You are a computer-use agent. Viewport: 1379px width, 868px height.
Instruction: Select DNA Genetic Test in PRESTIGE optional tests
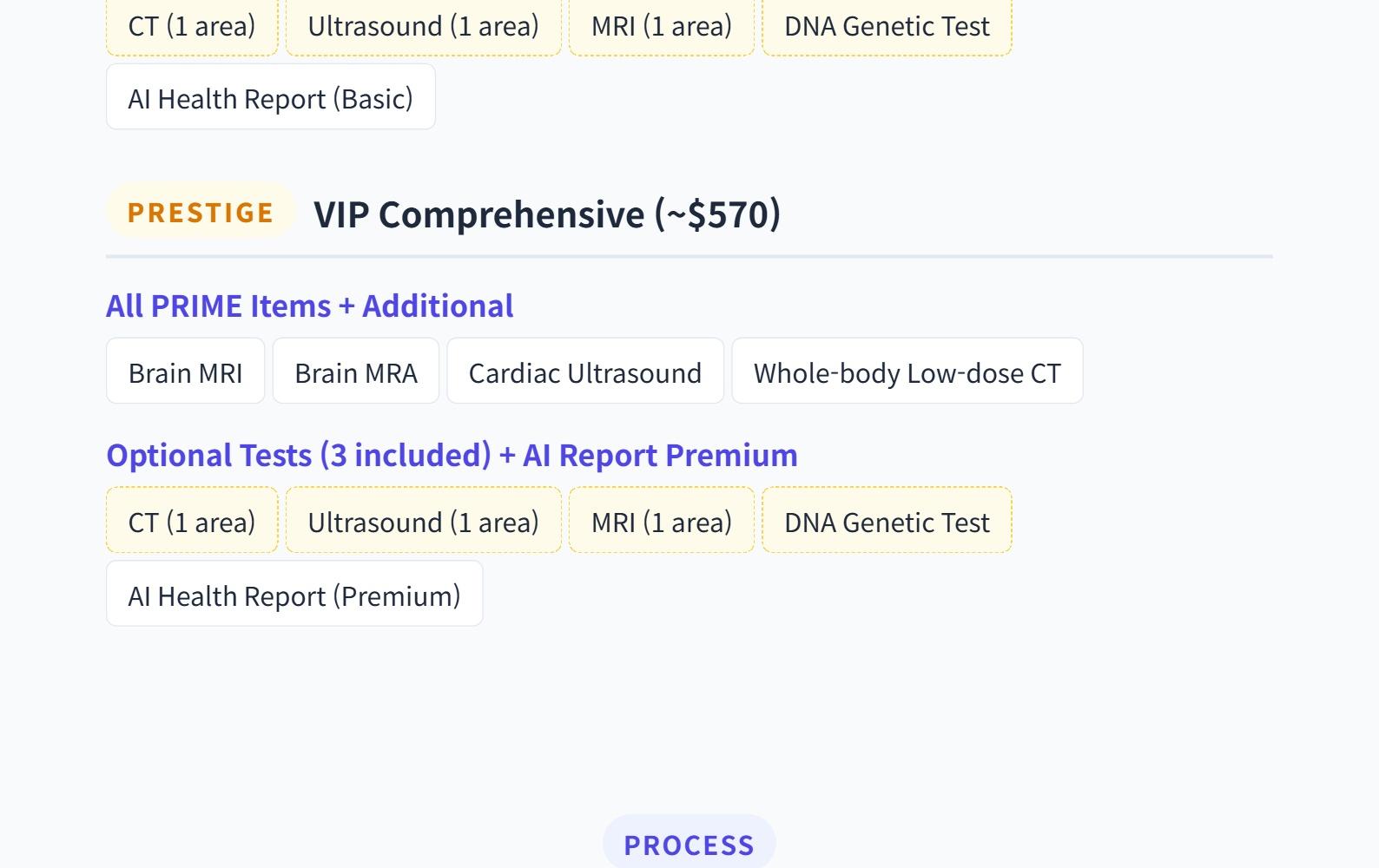[887, 521]
